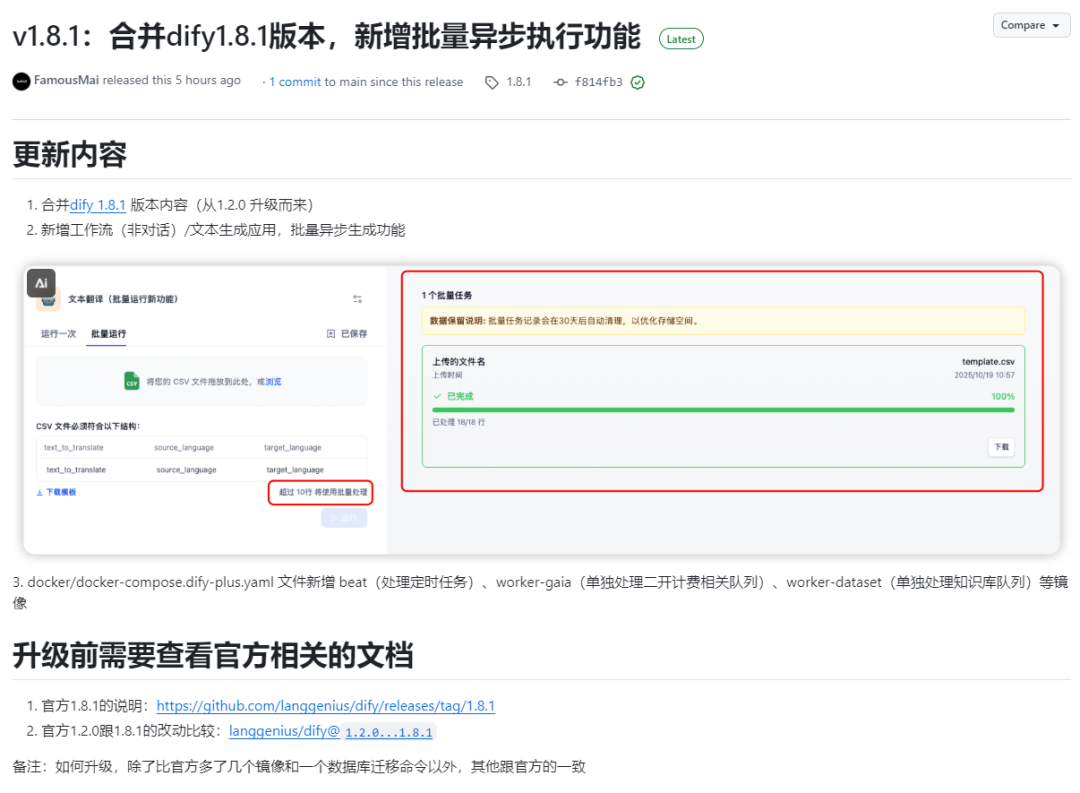Click the 浏览 browse link
Viewport: 1080px width, 793px height.
(273, 382)
